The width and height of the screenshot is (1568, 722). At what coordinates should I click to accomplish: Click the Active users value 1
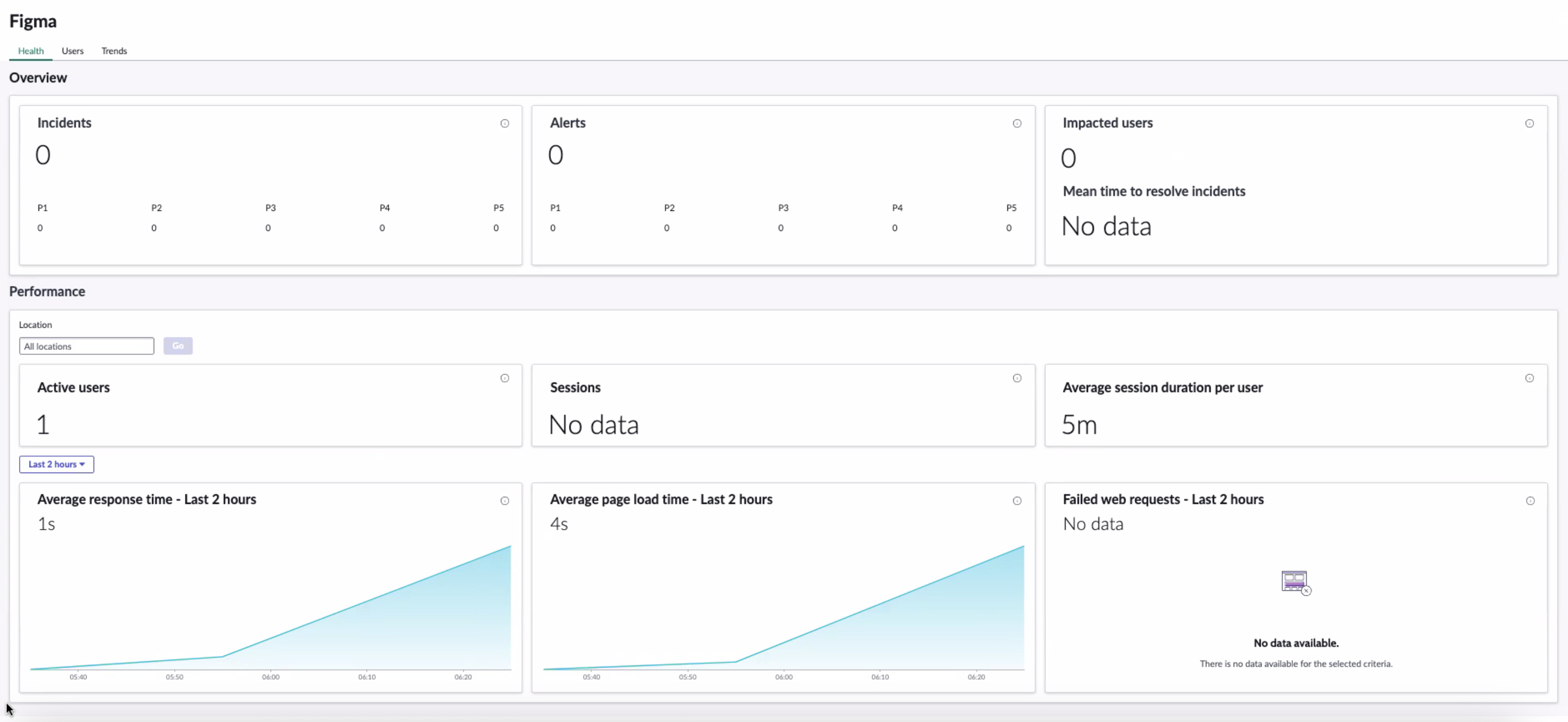tap(43, 425)
